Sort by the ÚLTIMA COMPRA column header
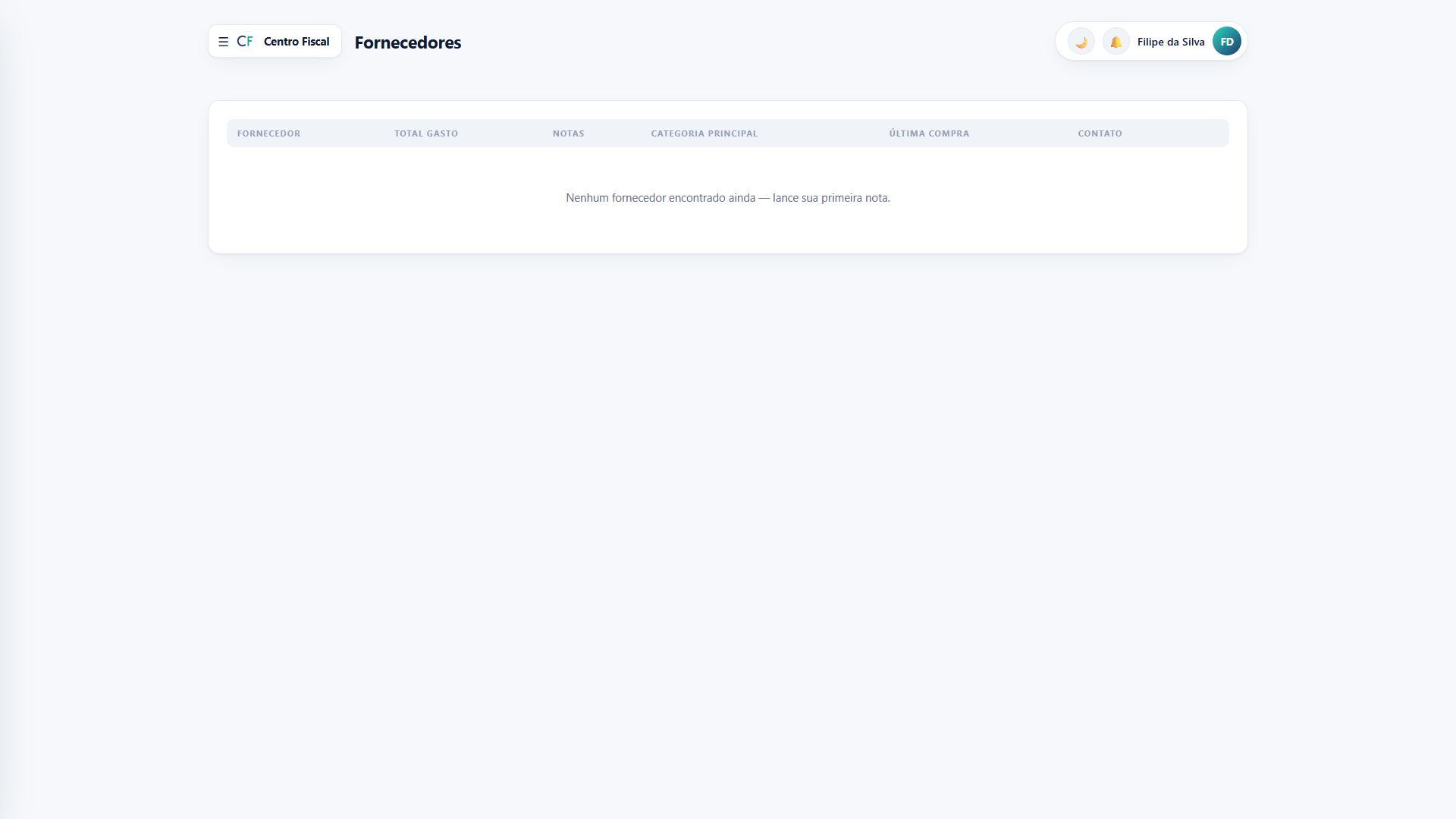The width and height of the screenshot is (1456, 819). [x=930, y=133]
